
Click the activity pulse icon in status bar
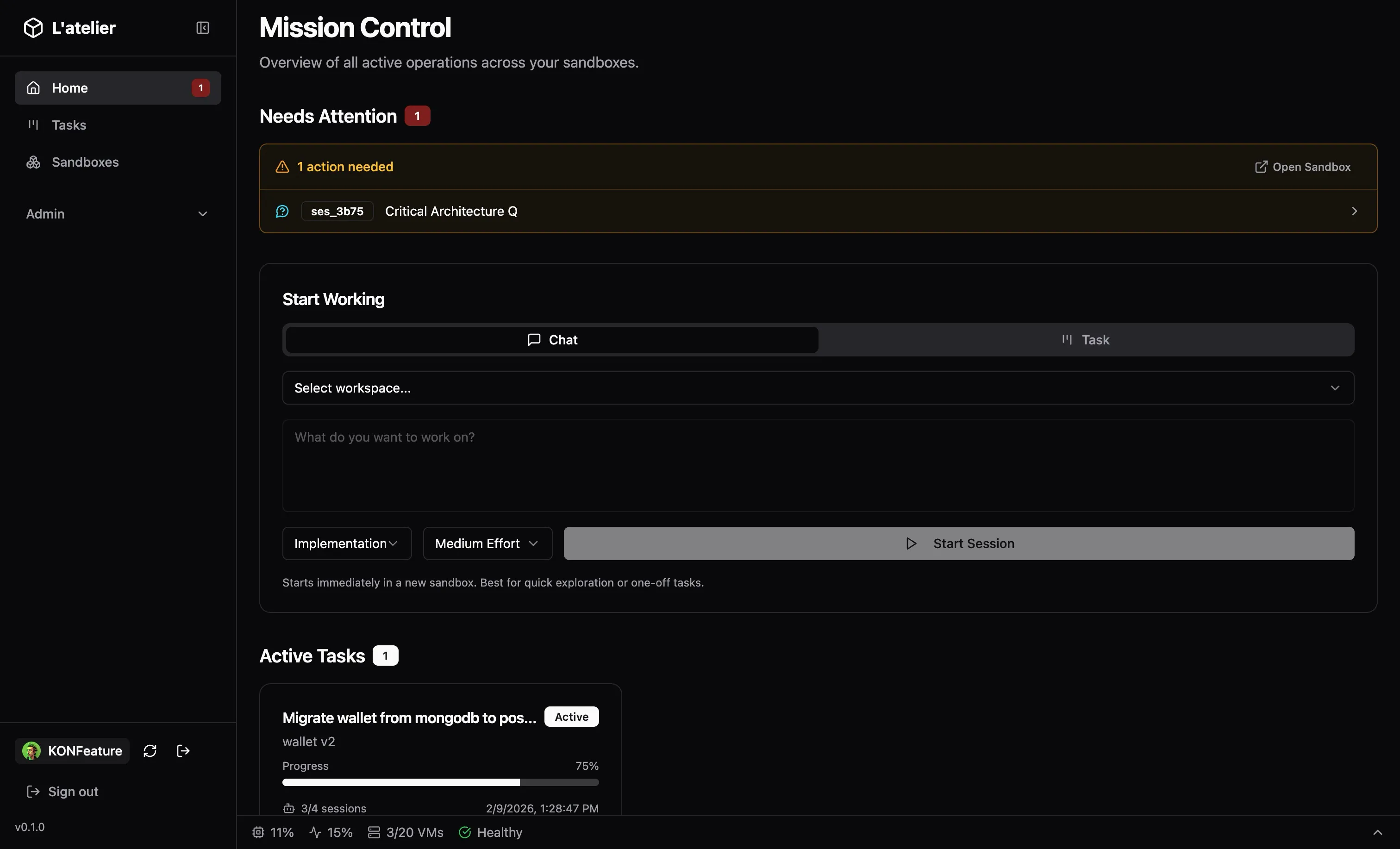coord(315,832)
